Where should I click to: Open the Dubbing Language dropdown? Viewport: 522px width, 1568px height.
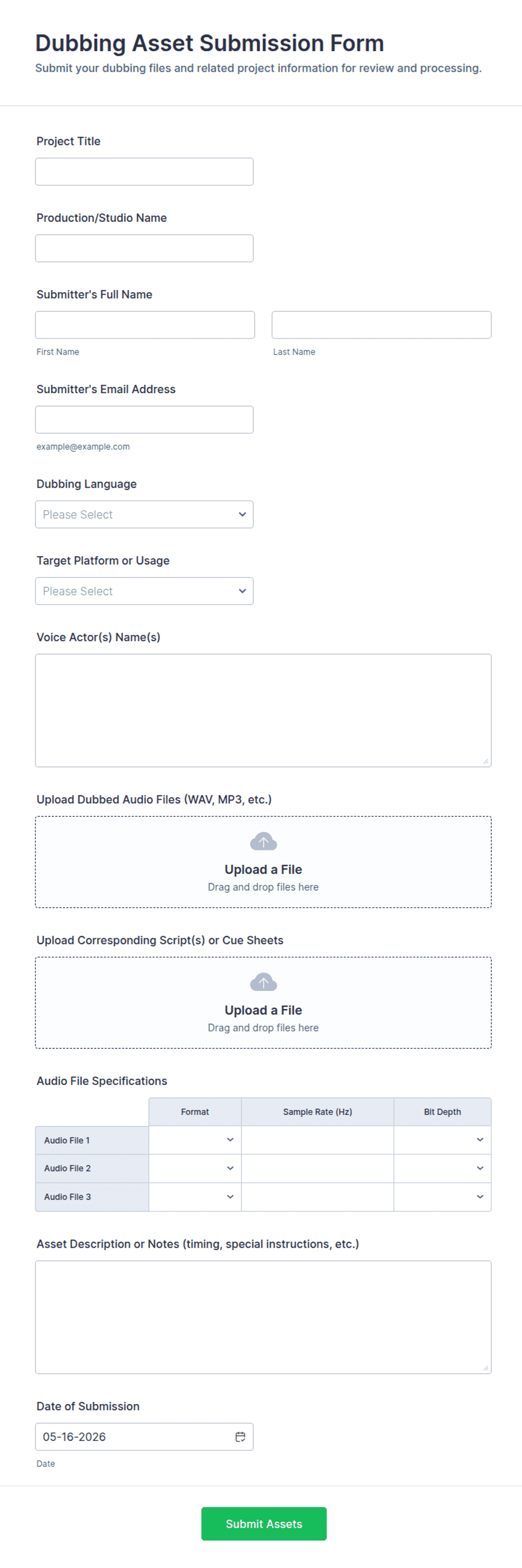pyautogui.click(x=144, y=515)
